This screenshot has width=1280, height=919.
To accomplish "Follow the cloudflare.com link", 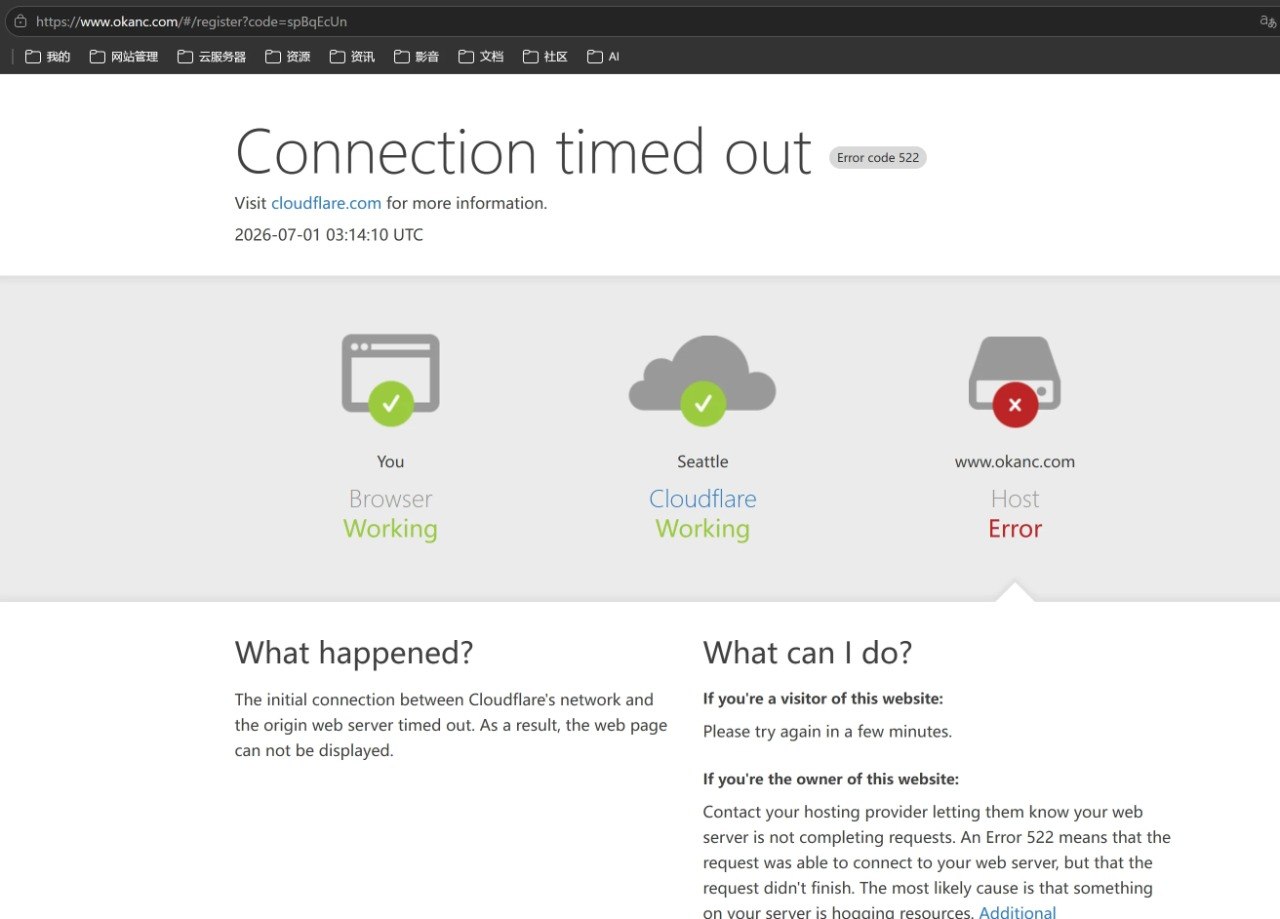I will (x=326, y=203).
